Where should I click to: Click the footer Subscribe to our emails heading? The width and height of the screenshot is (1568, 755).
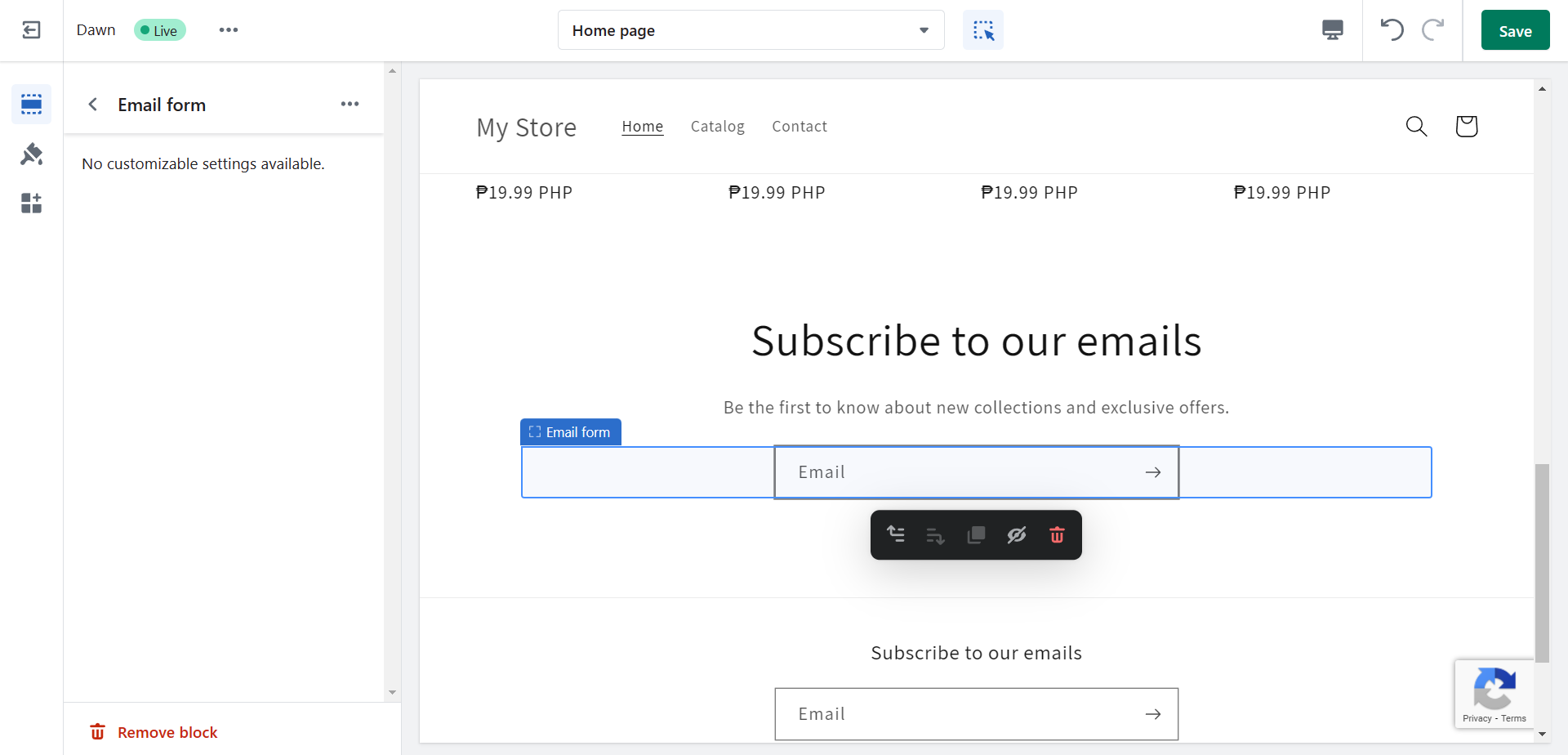click(x=977, y=653)
